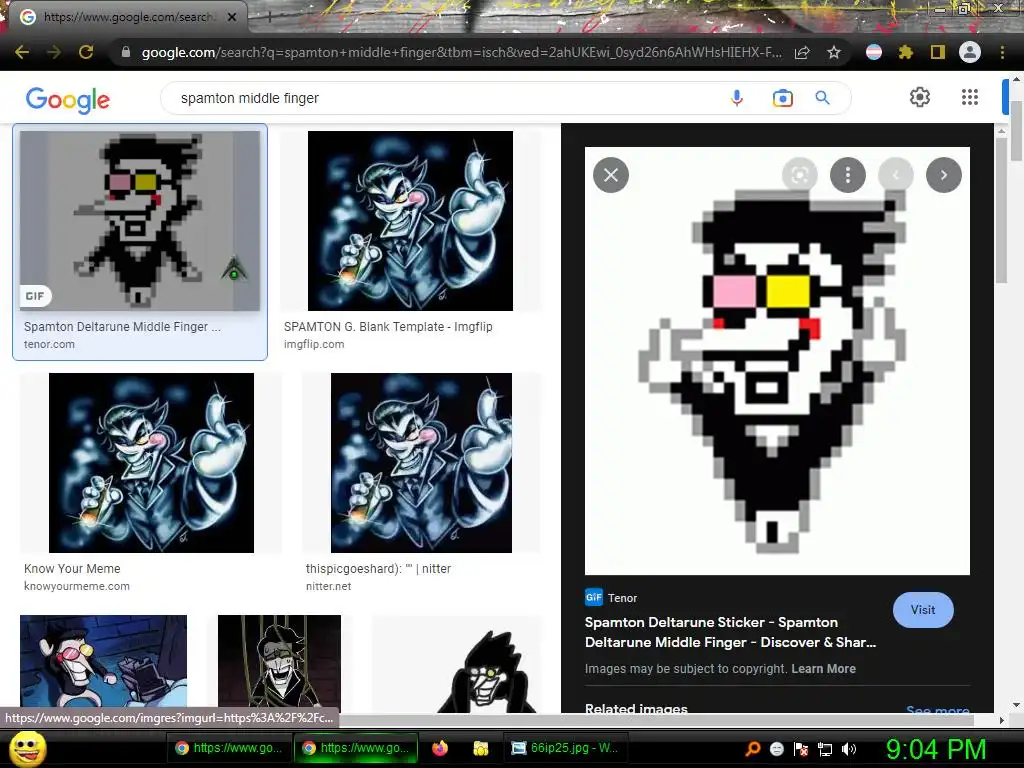Viewport: 1024px width, 768px height.
Task: Launch Firefox from the taskbar
Action: click(440, 748)
